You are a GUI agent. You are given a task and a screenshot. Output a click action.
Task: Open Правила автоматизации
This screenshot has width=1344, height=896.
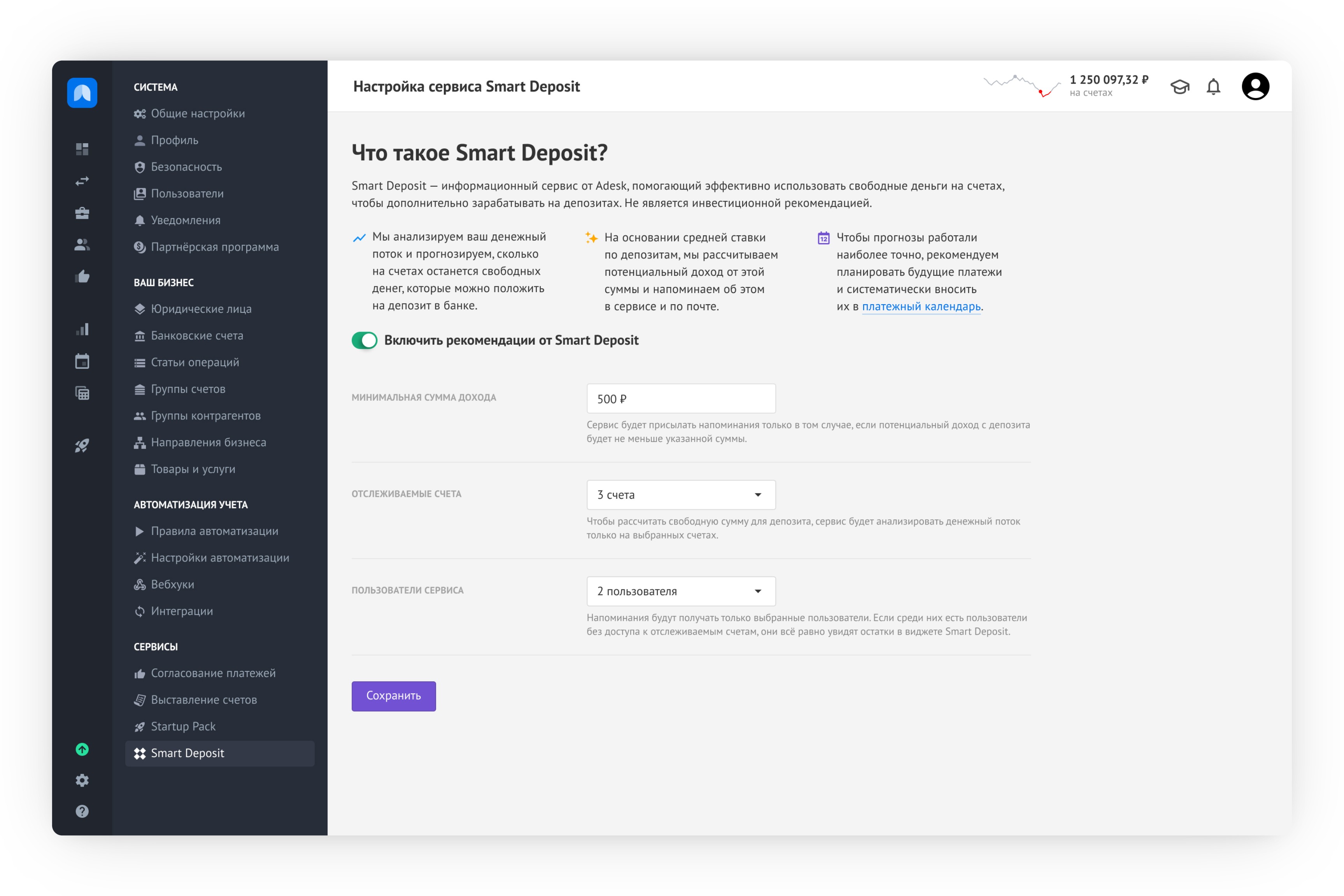point(219,531)
